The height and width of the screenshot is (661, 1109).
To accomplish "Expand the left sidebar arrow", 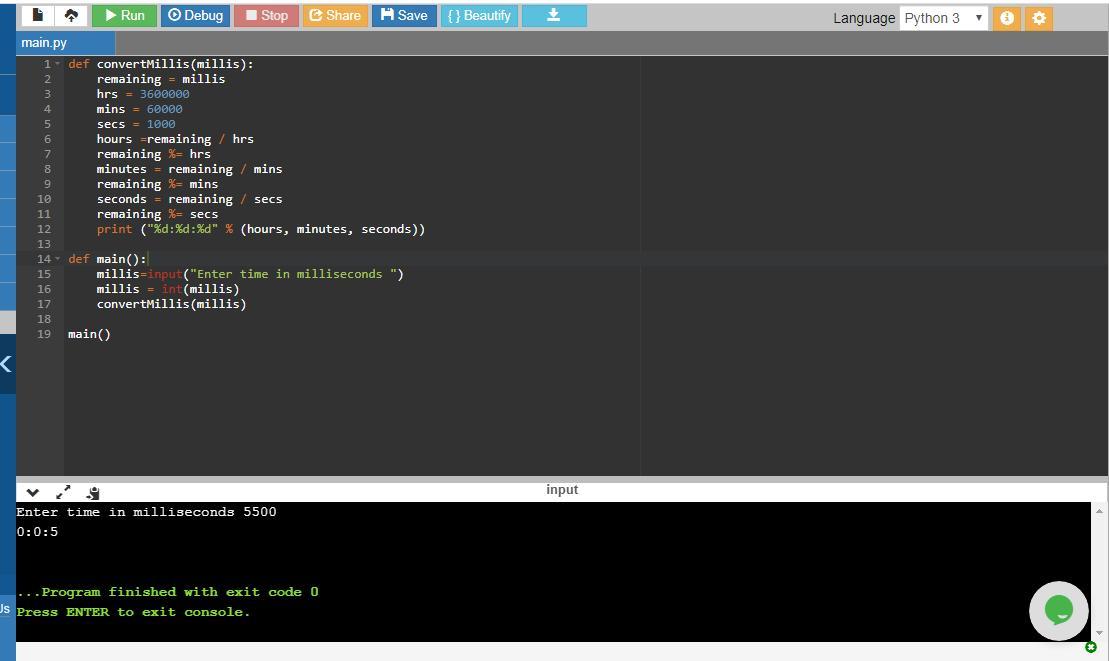I will [x=6, y=364].
